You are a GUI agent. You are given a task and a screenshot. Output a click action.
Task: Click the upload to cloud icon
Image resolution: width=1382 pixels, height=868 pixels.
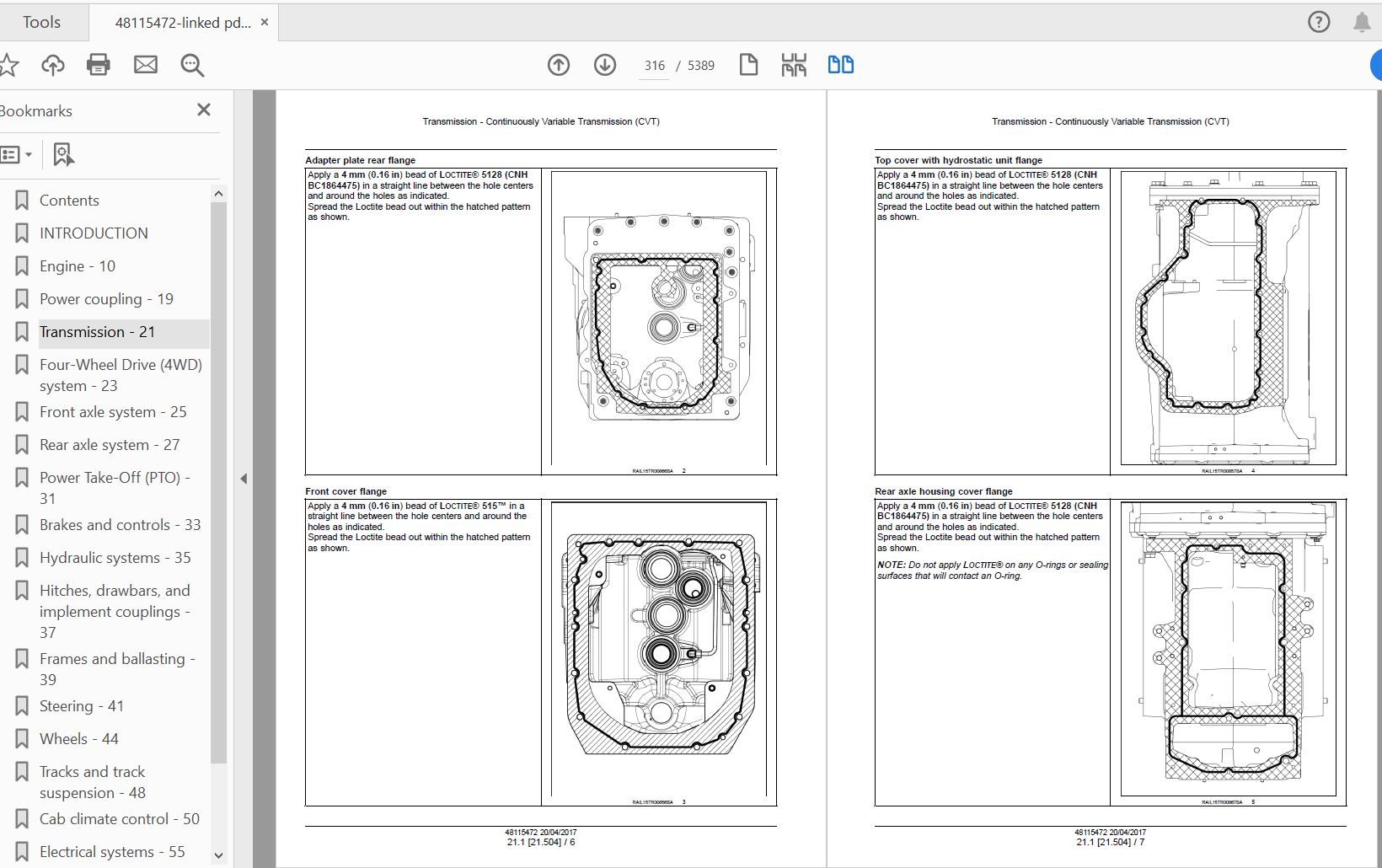click(53, 65)
